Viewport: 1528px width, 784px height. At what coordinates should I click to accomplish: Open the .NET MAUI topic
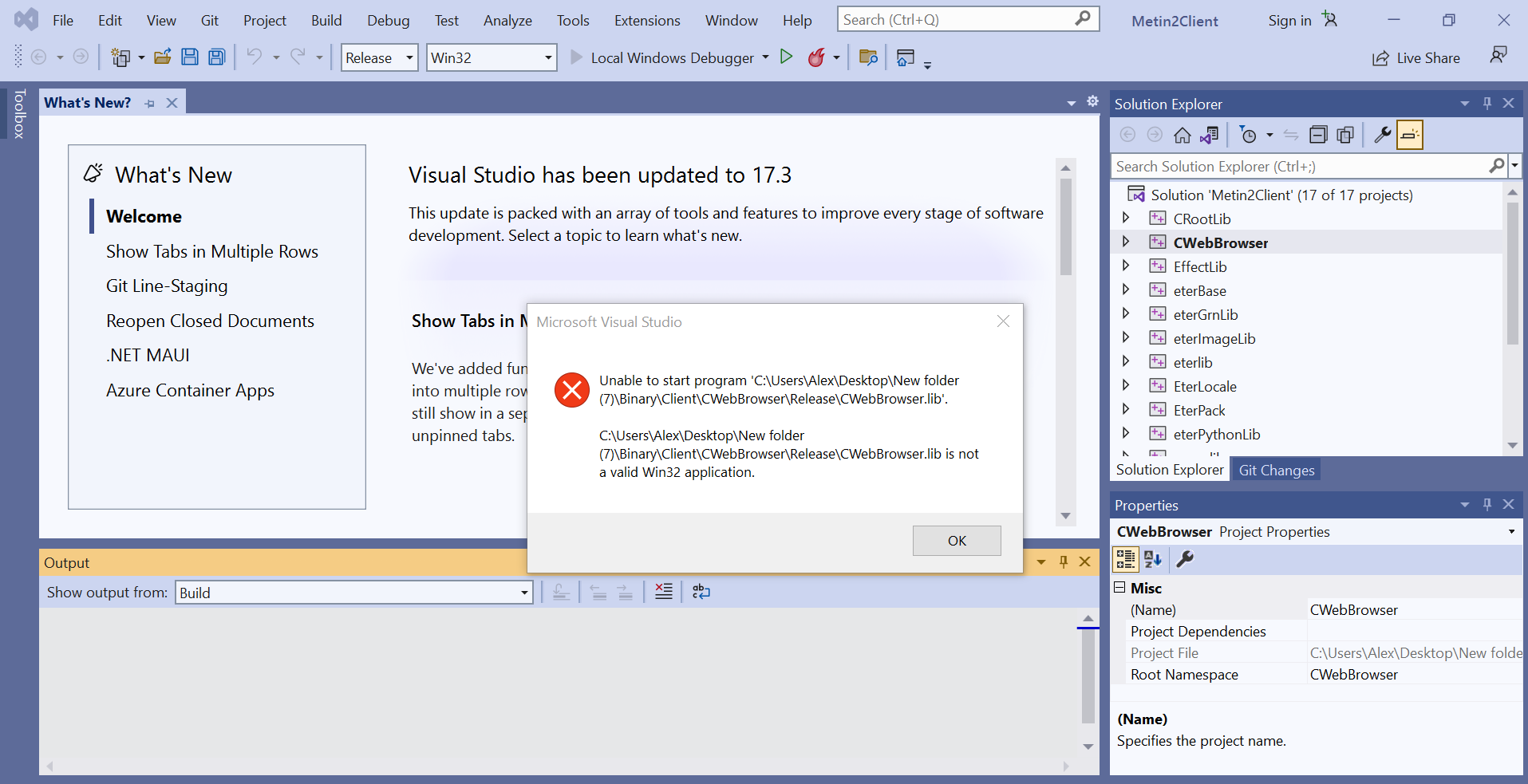(148, 356)
